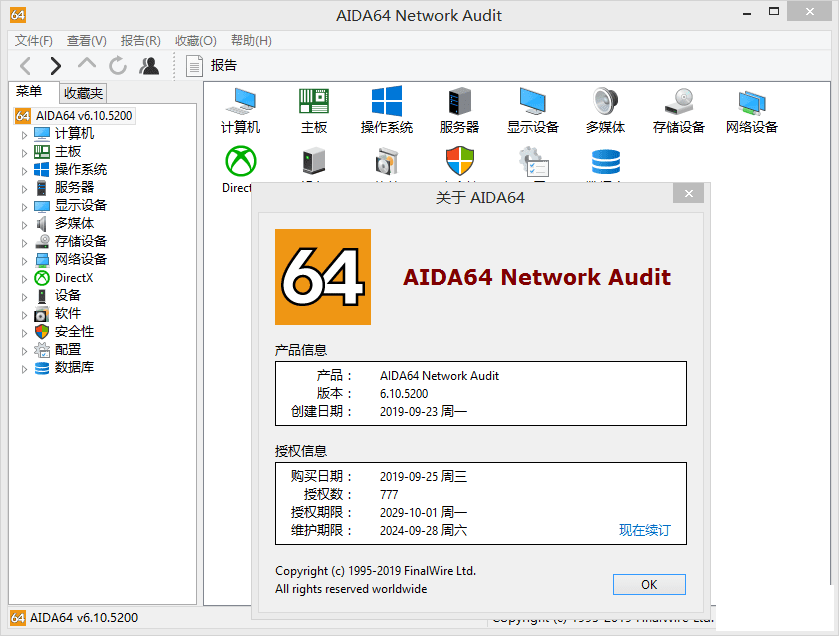Open the devices tower icon in main pane
Viewport: 839px width, 636px height.
314,162
